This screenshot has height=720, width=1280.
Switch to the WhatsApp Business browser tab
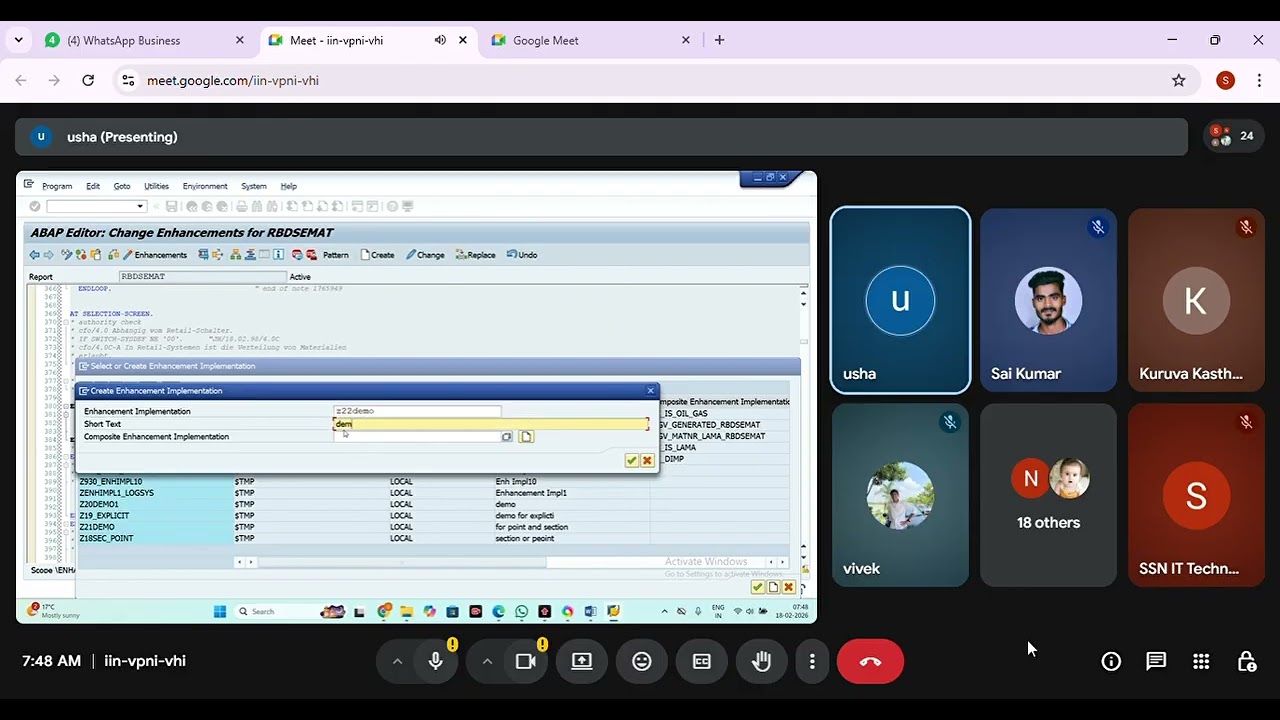(x=145, y=40)
